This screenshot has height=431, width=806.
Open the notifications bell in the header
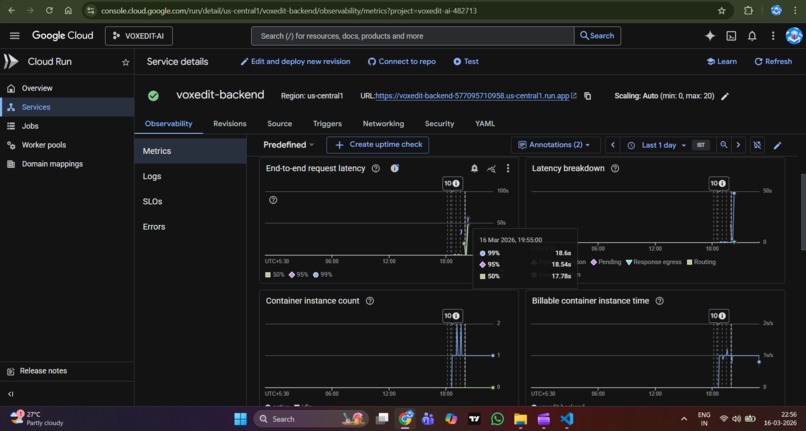coord(752,35)
